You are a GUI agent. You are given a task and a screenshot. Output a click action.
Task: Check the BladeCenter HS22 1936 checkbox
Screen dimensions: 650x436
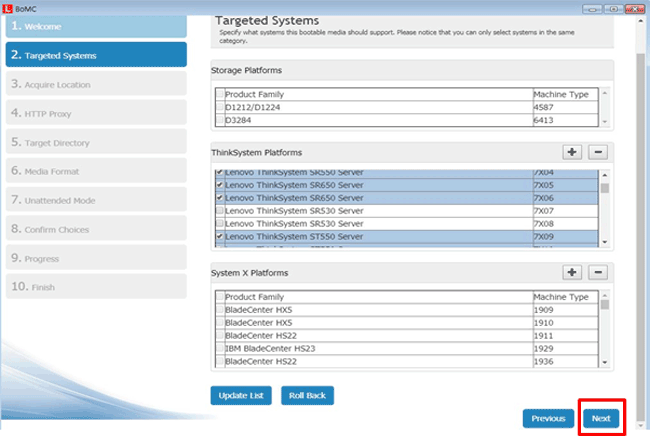[x=220, y=361]
